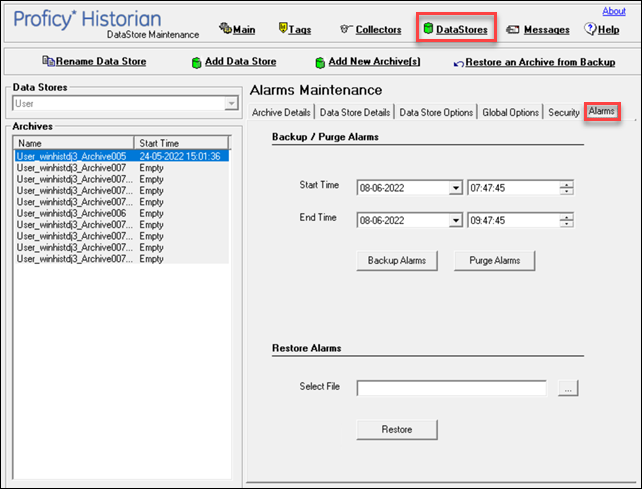This screenshot has width=642, height=489.
Task: Click the Help question mark icon
Action: click(x=590, y=29)
